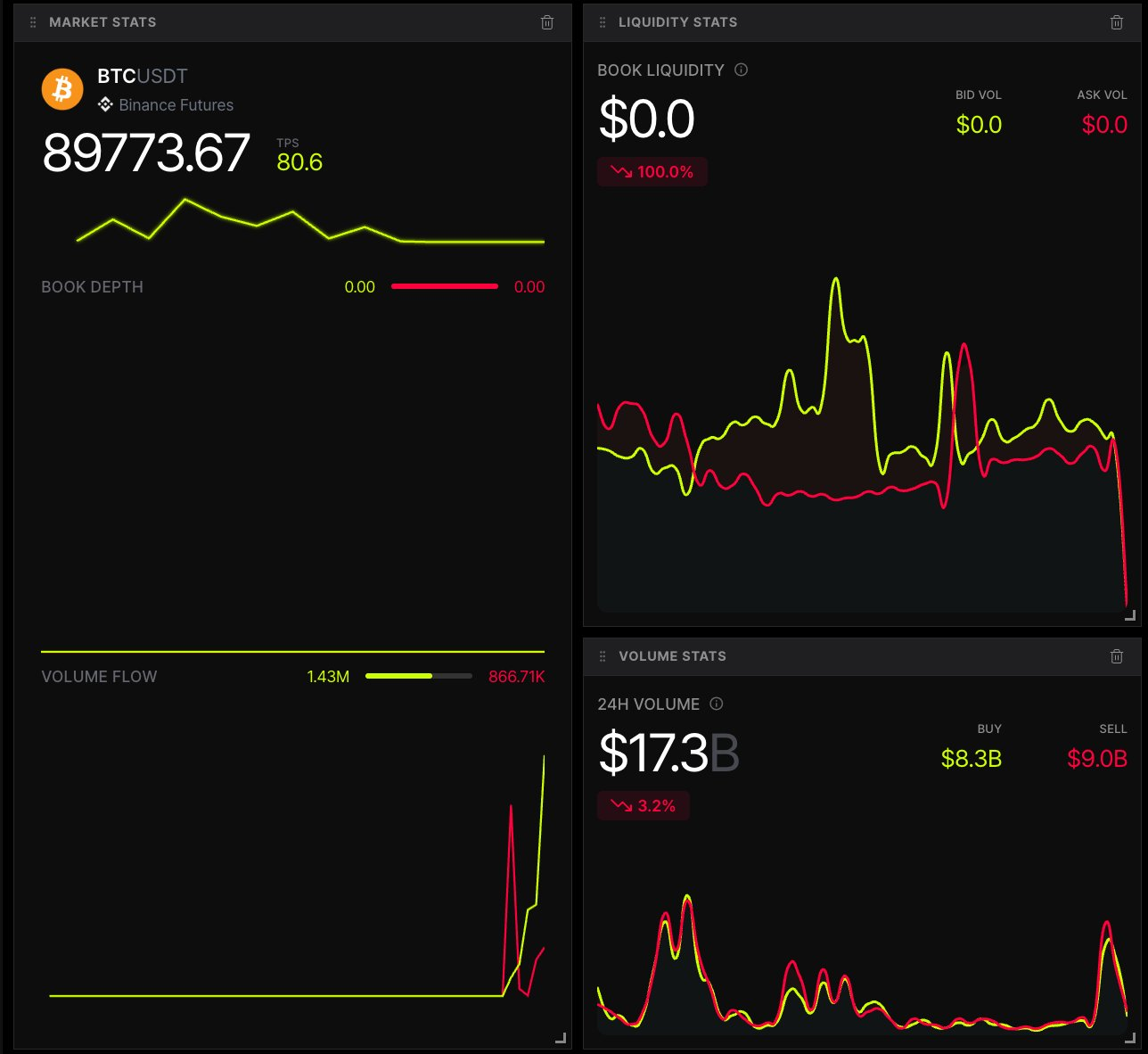Click the info icon beside BOOK LIQUIDITY
This screenshot has width=1148, height=1054.
741,70
